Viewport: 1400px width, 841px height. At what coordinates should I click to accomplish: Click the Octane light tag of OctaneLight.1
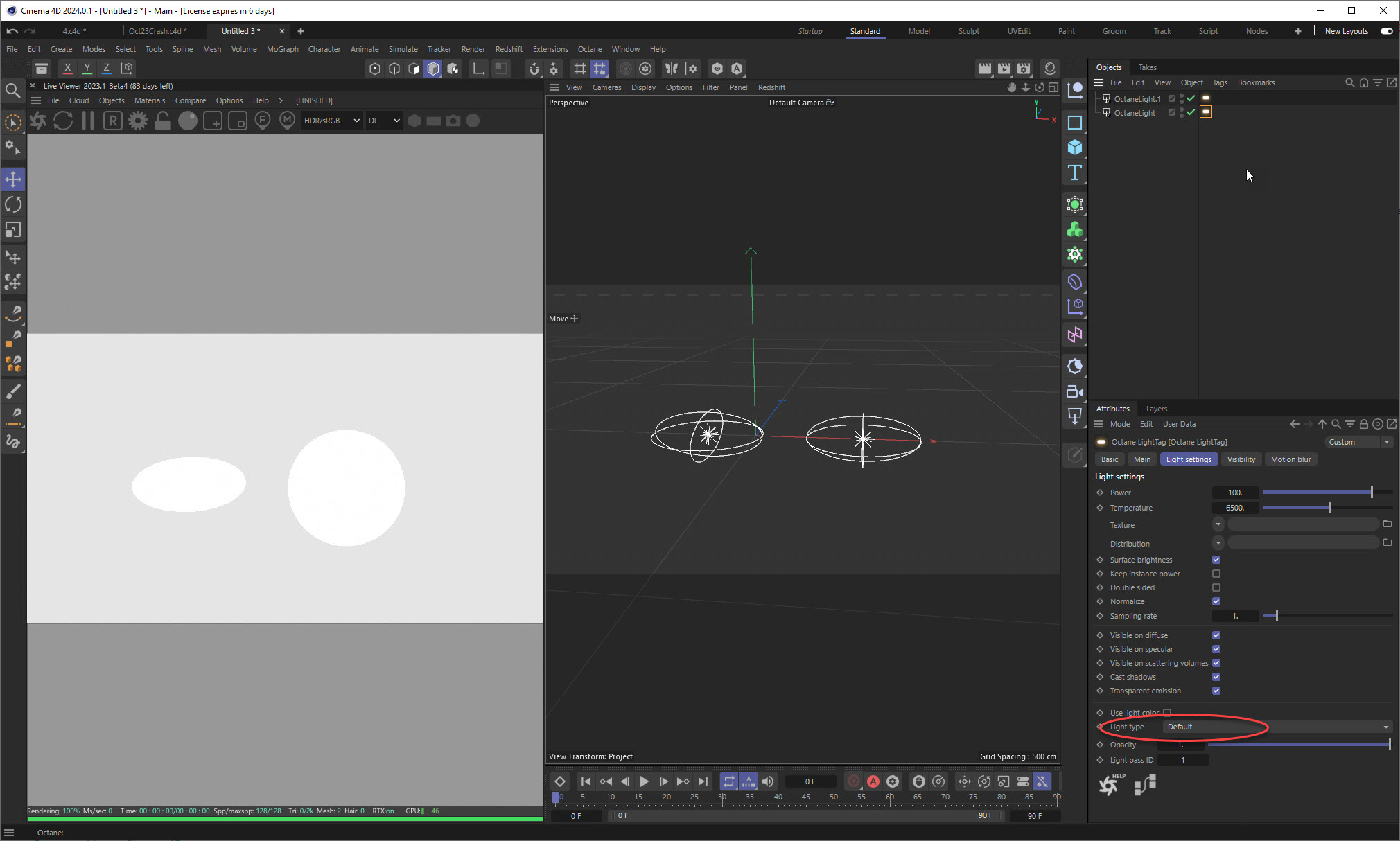point(1206,98)
